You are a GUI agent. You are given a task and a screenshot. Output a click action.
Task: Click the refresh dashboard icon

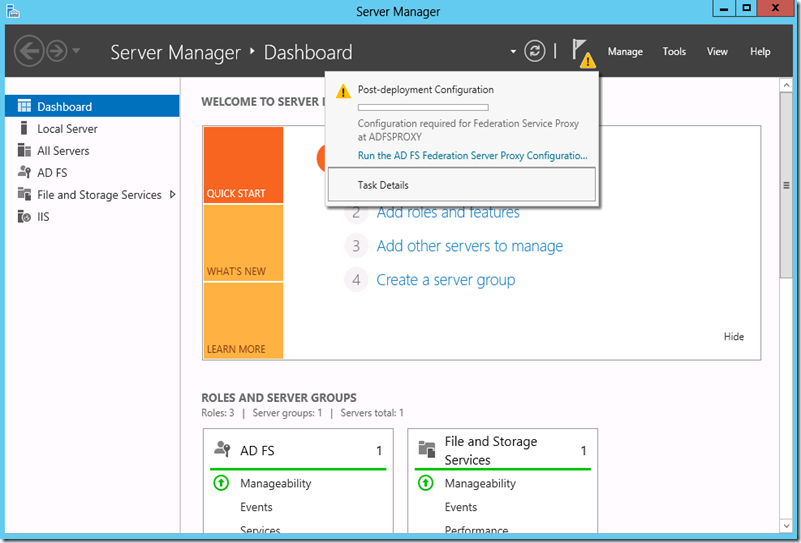click(534, 51)
